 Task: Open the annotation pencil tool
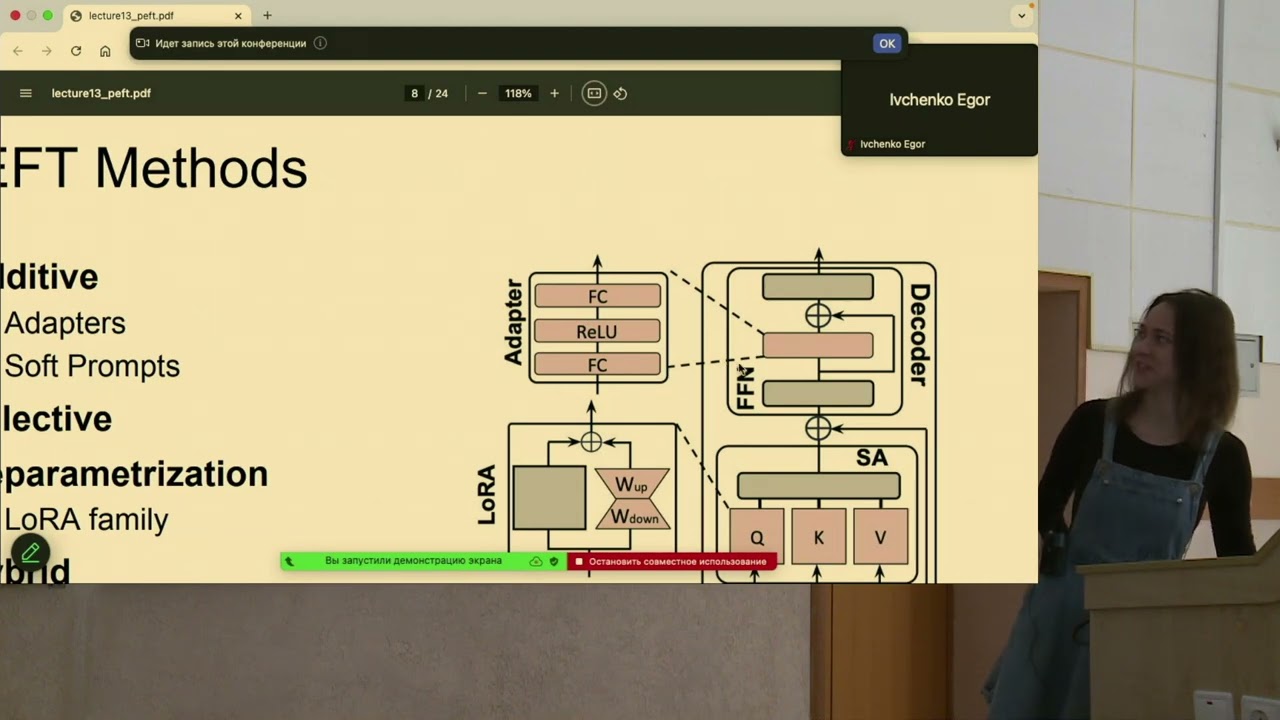(30, 552)
